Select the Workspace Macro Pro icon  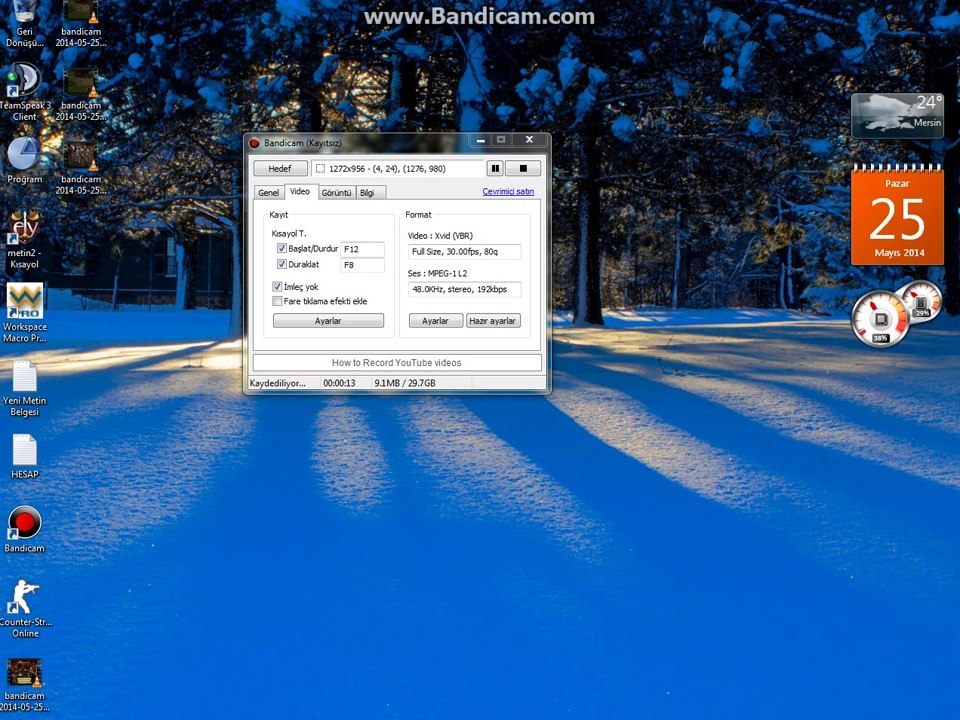click(x=24, y=313)
